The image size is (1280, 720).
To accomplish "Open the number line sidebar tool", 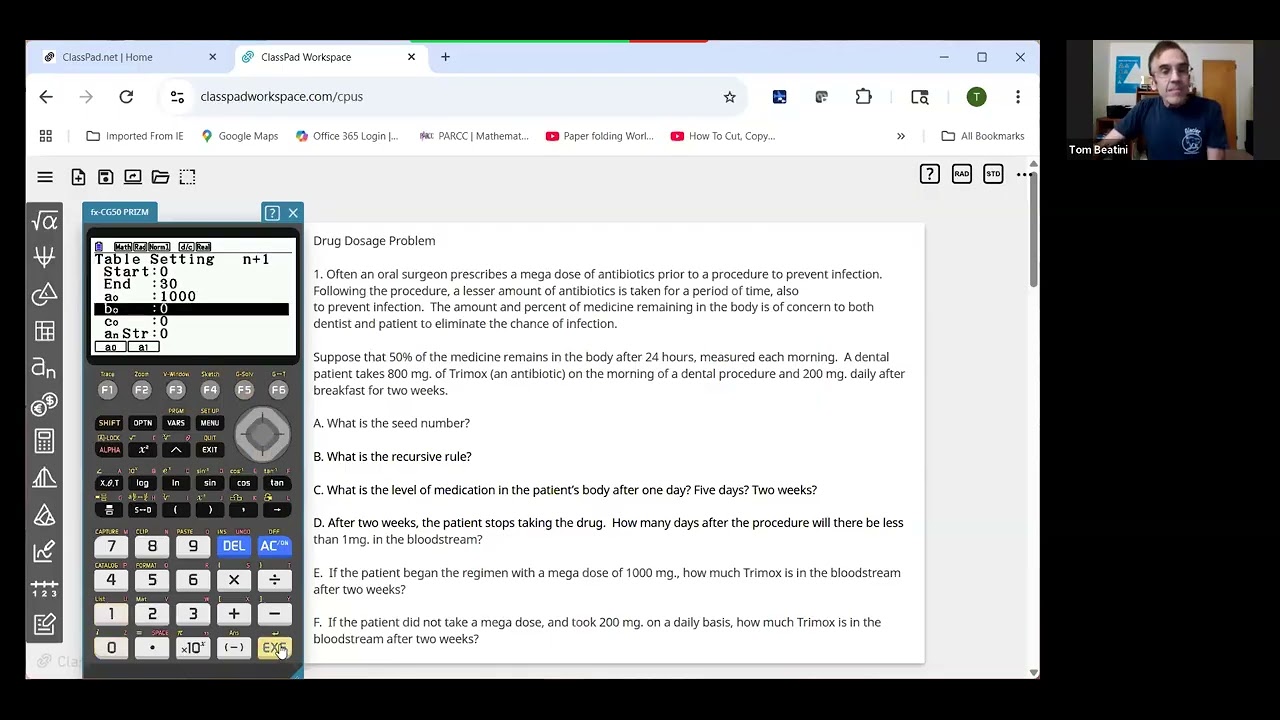I will pyautogui.click(x=44, y=588).
